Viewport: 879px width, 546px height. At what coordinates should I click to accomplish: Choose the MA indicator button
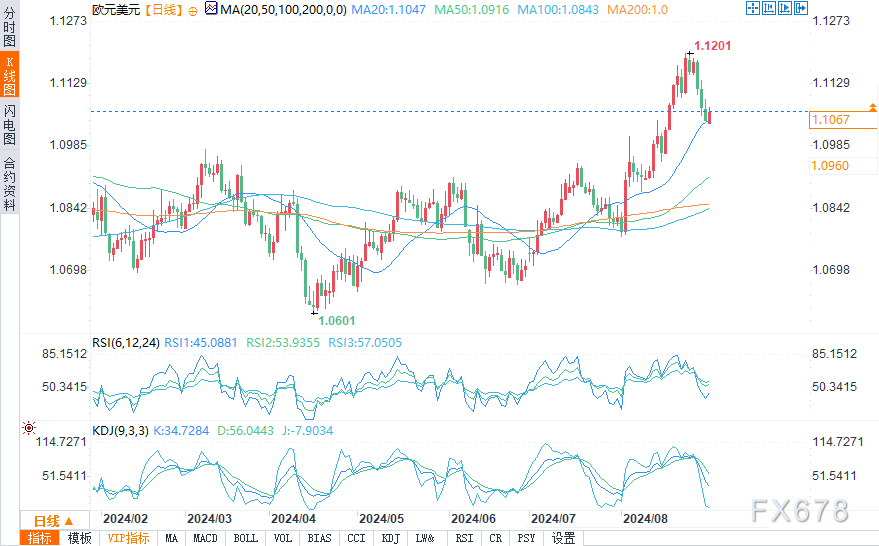tap(172, 538)
